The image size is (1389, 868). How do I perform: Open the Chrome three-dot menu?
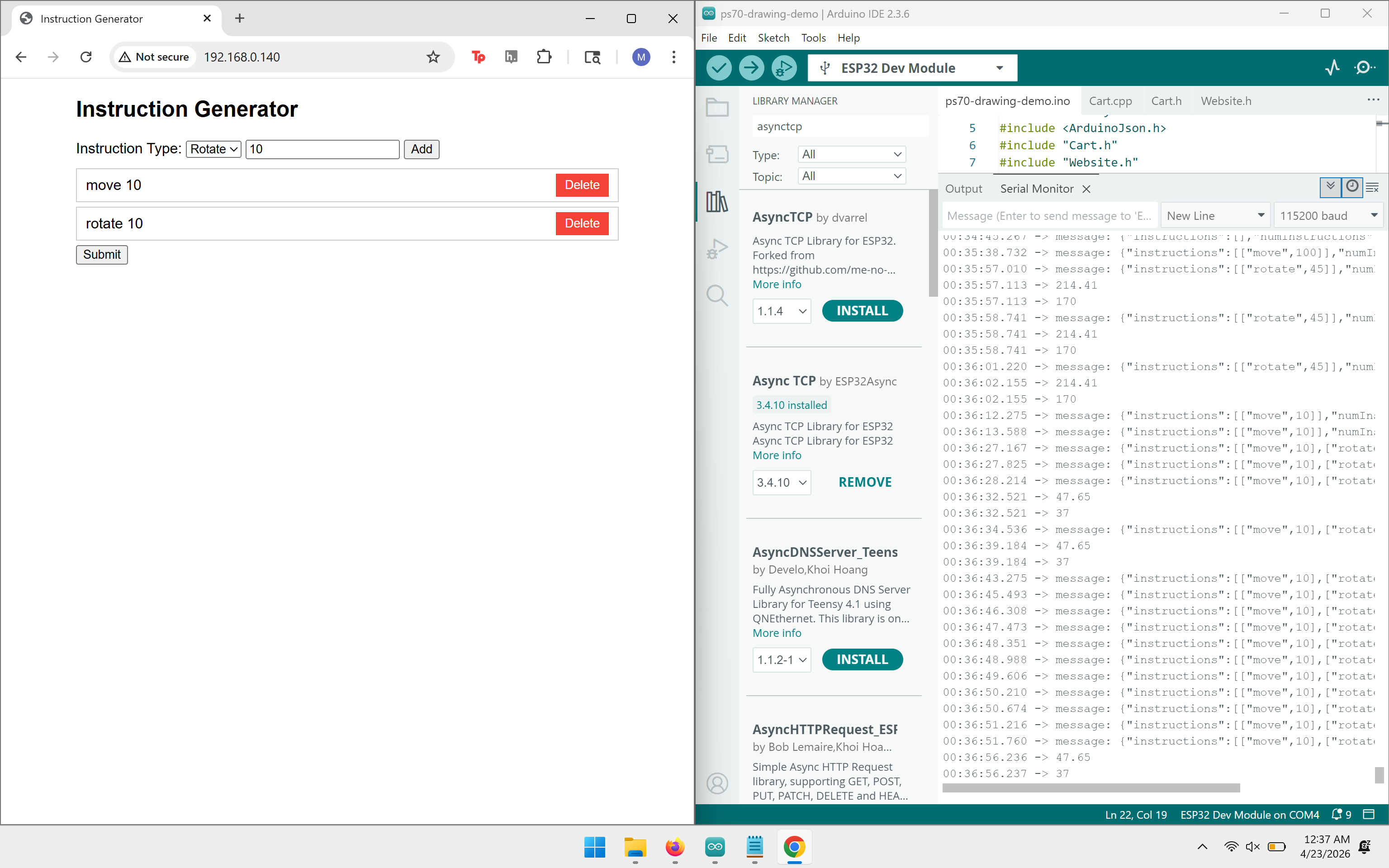(x=674, y=57)
